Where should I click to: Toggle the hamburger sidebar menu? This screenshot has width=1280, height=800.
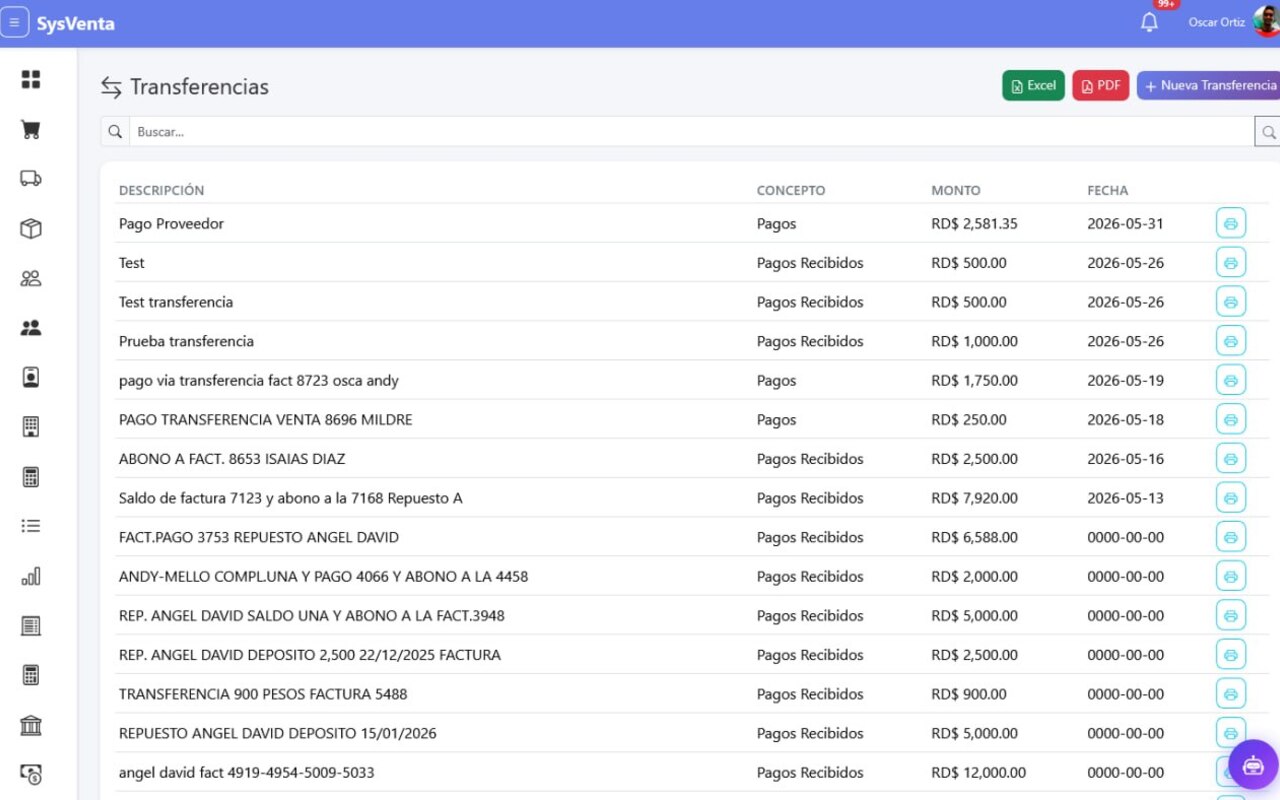[x=14, y=23]
